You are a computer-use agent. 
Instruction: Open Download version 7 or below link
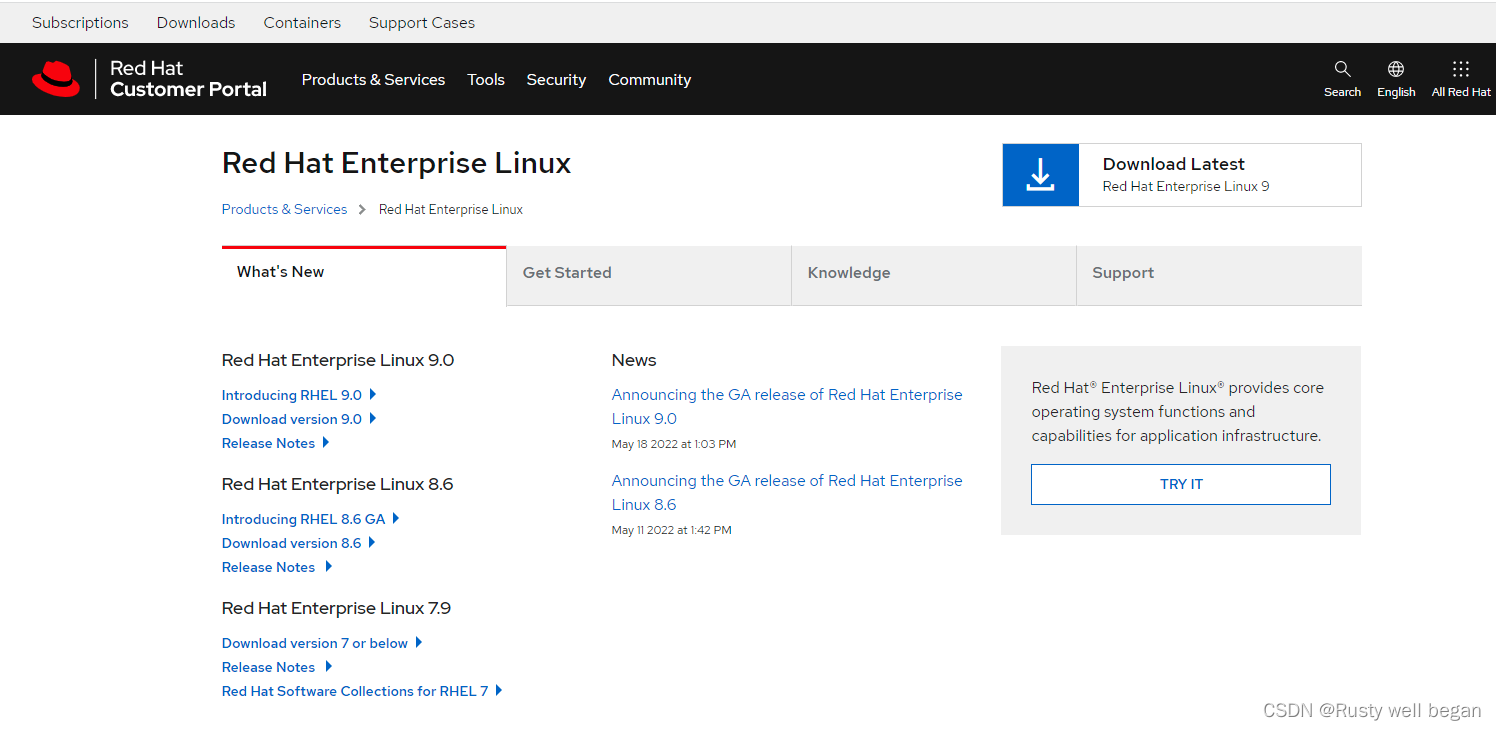(x=315, y=643)
